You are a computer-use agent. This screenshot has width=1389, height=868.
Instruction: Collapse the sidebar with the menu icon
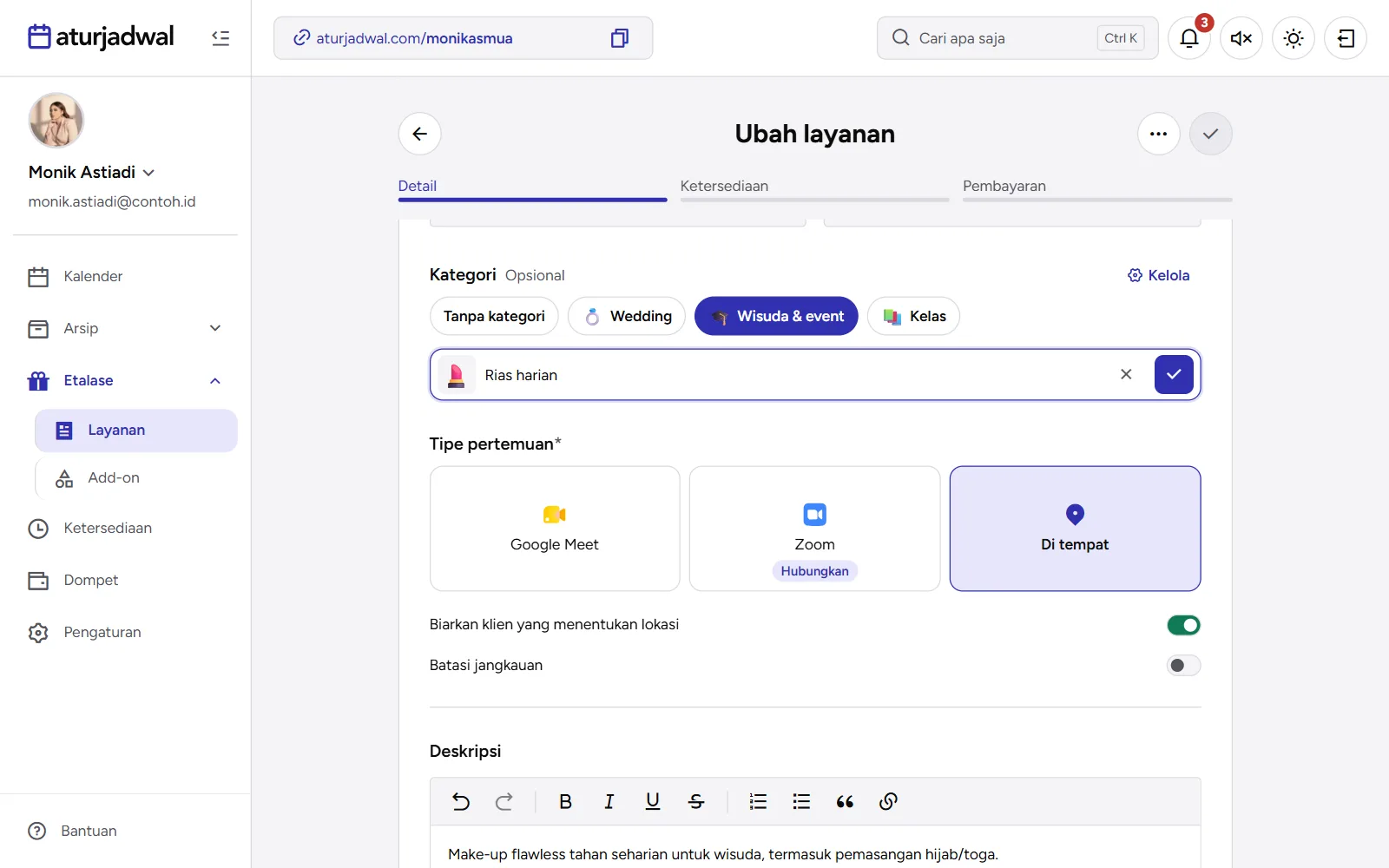point(221,38)
